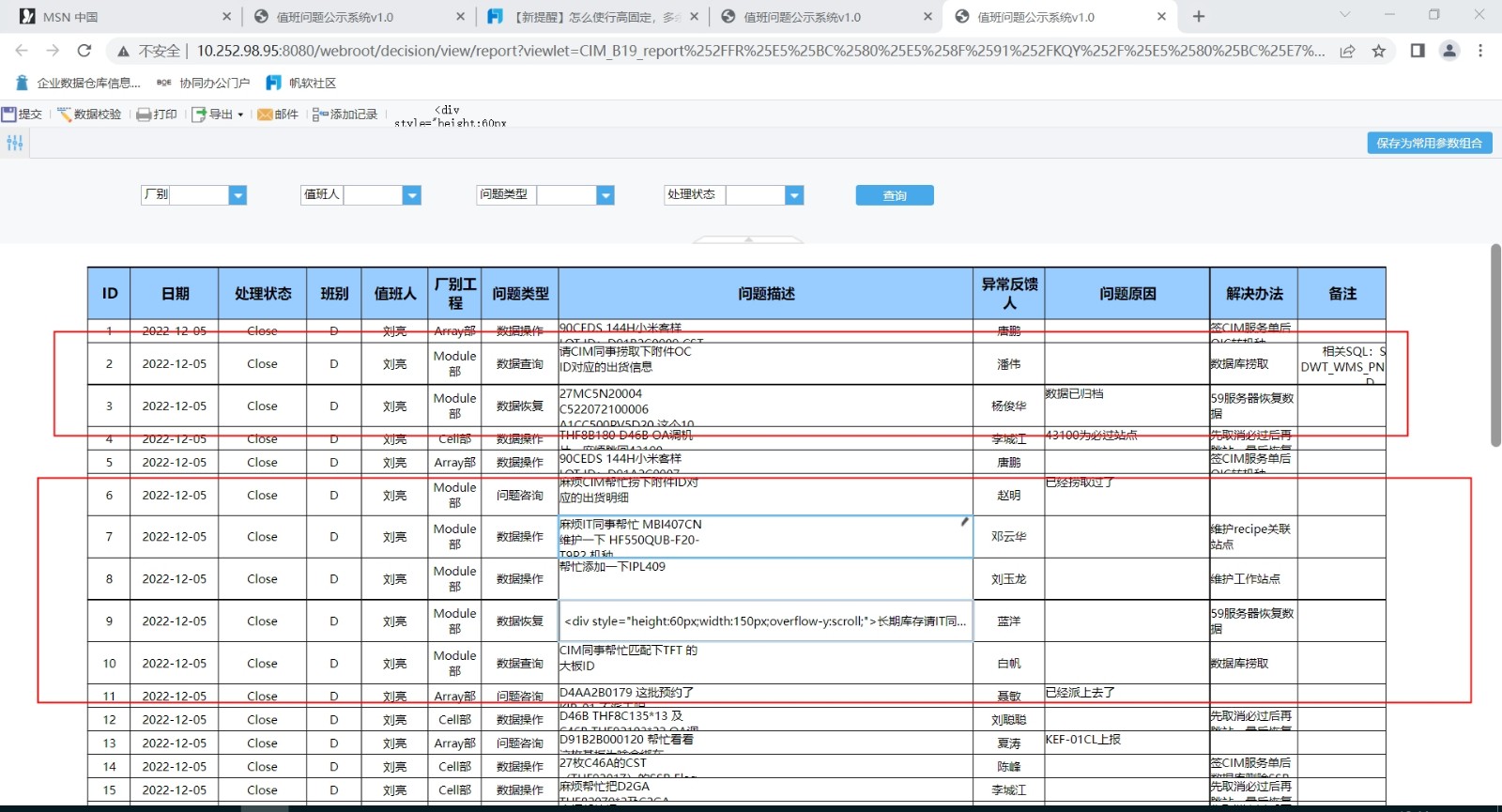Open the browser side panel icon
The image size is (1502, 812).
pos(1418,51)
